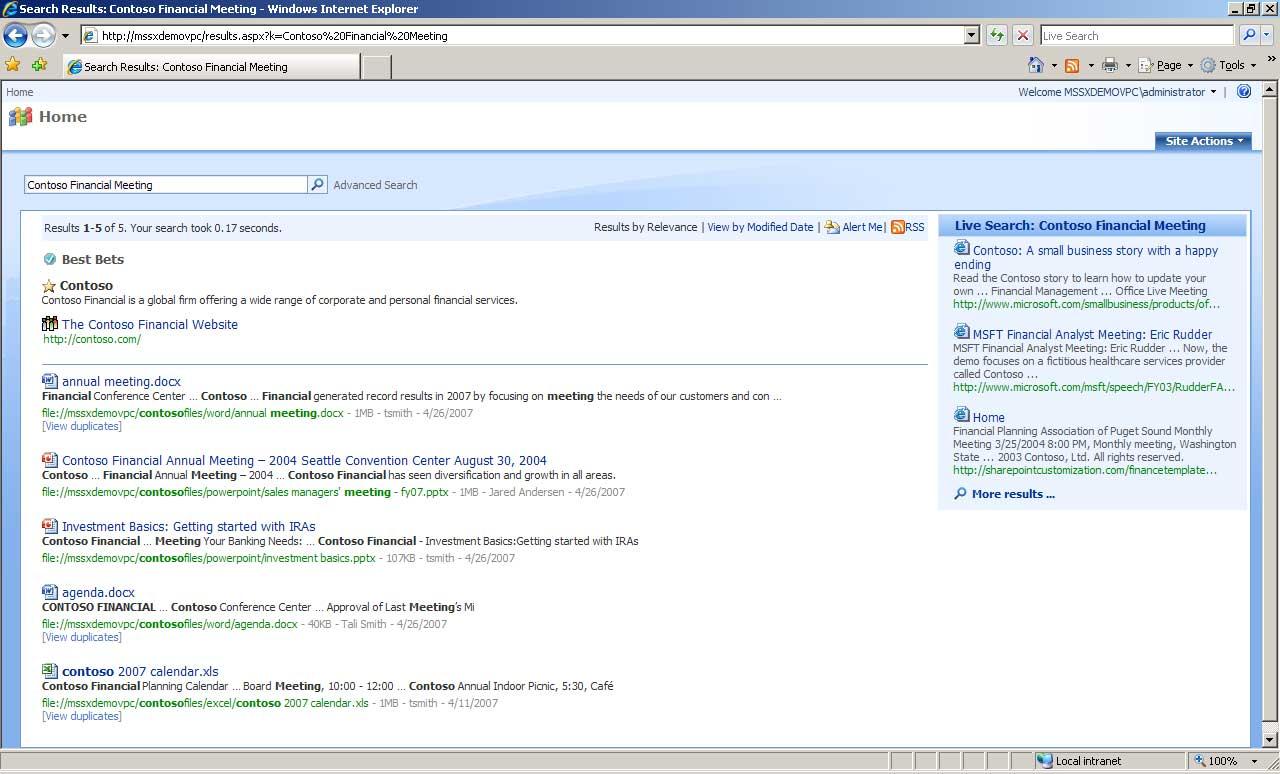Open Contoso Financial Annual Meeting 2004 result

click(304, 460)
